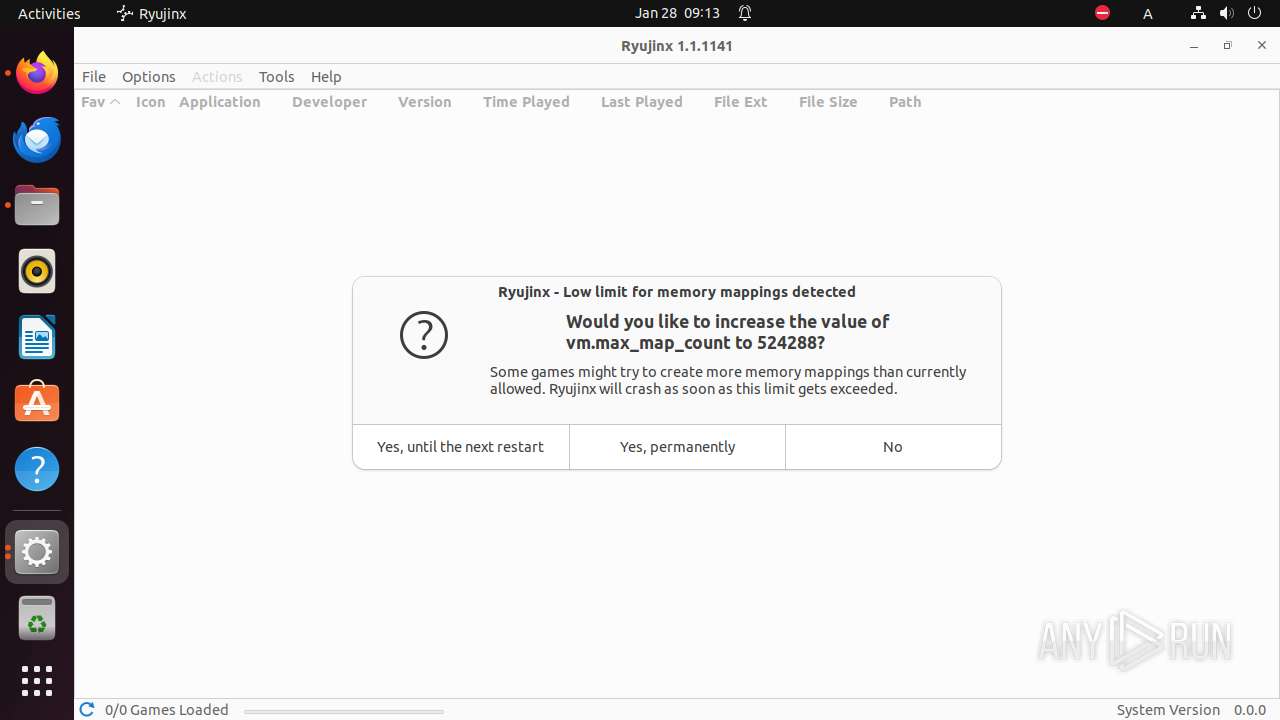Open the Options menu

(x=149, y=77)
